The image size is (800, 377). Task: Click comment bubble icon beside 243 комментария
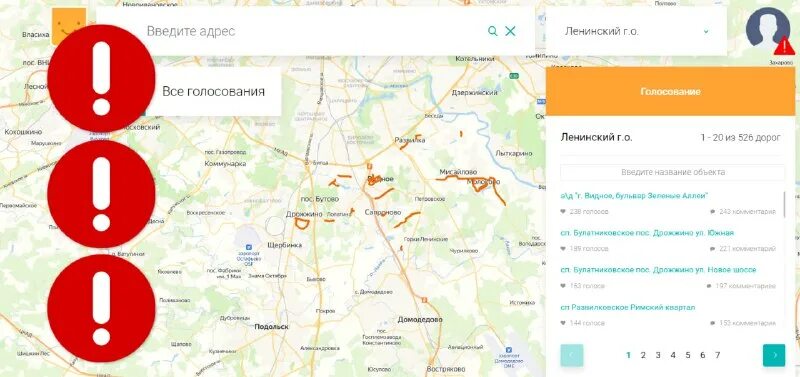point(713,211)
